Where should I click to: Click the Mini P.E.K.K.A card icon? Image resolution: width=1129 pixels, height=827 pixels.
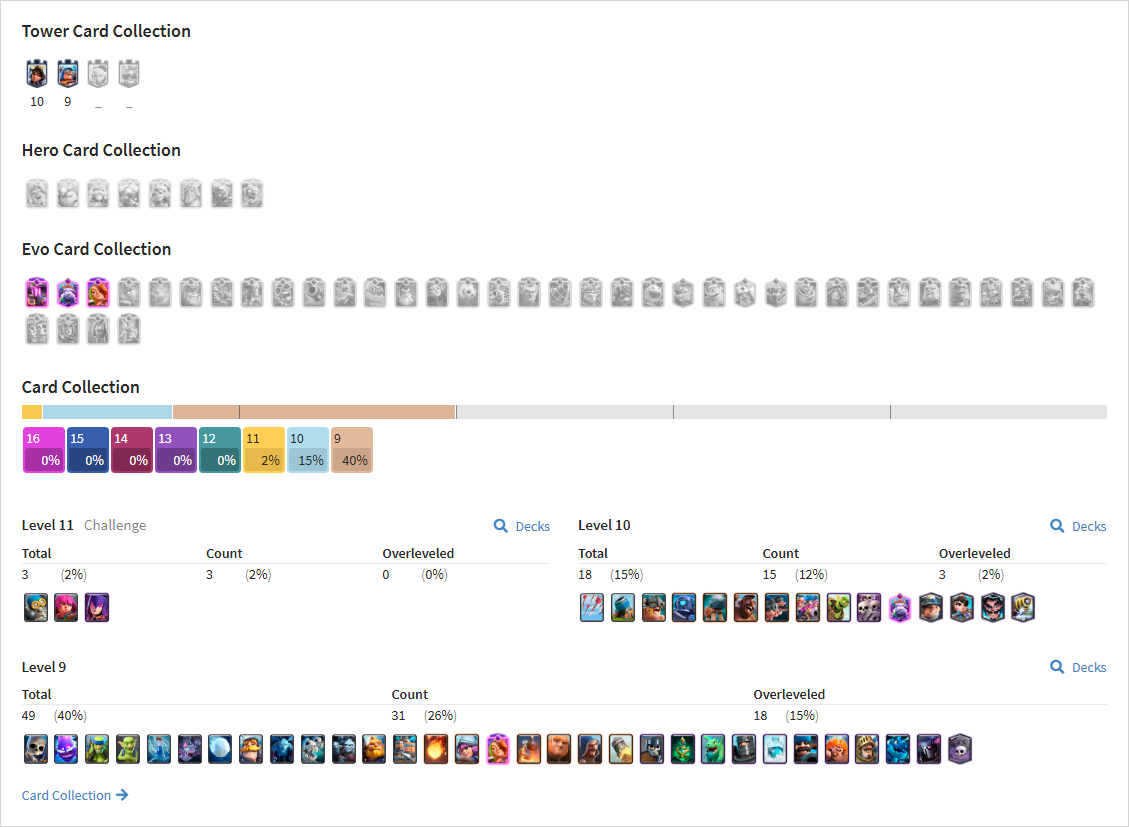pos(684,607)
